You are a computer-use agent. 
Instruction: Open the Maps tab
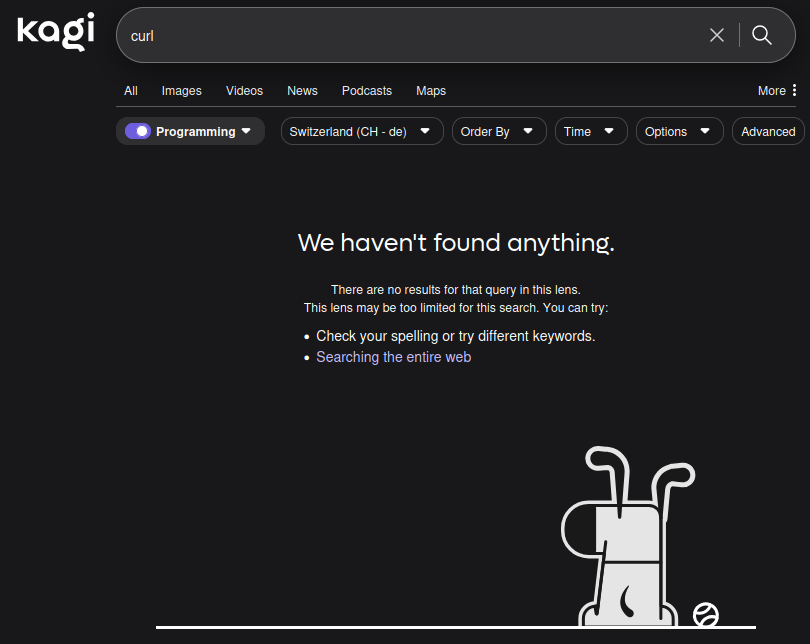(430, 91)
